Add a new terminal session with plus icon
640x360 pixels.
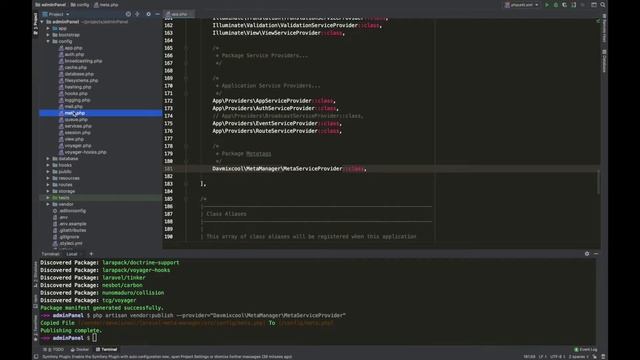[x=91, y=254]
